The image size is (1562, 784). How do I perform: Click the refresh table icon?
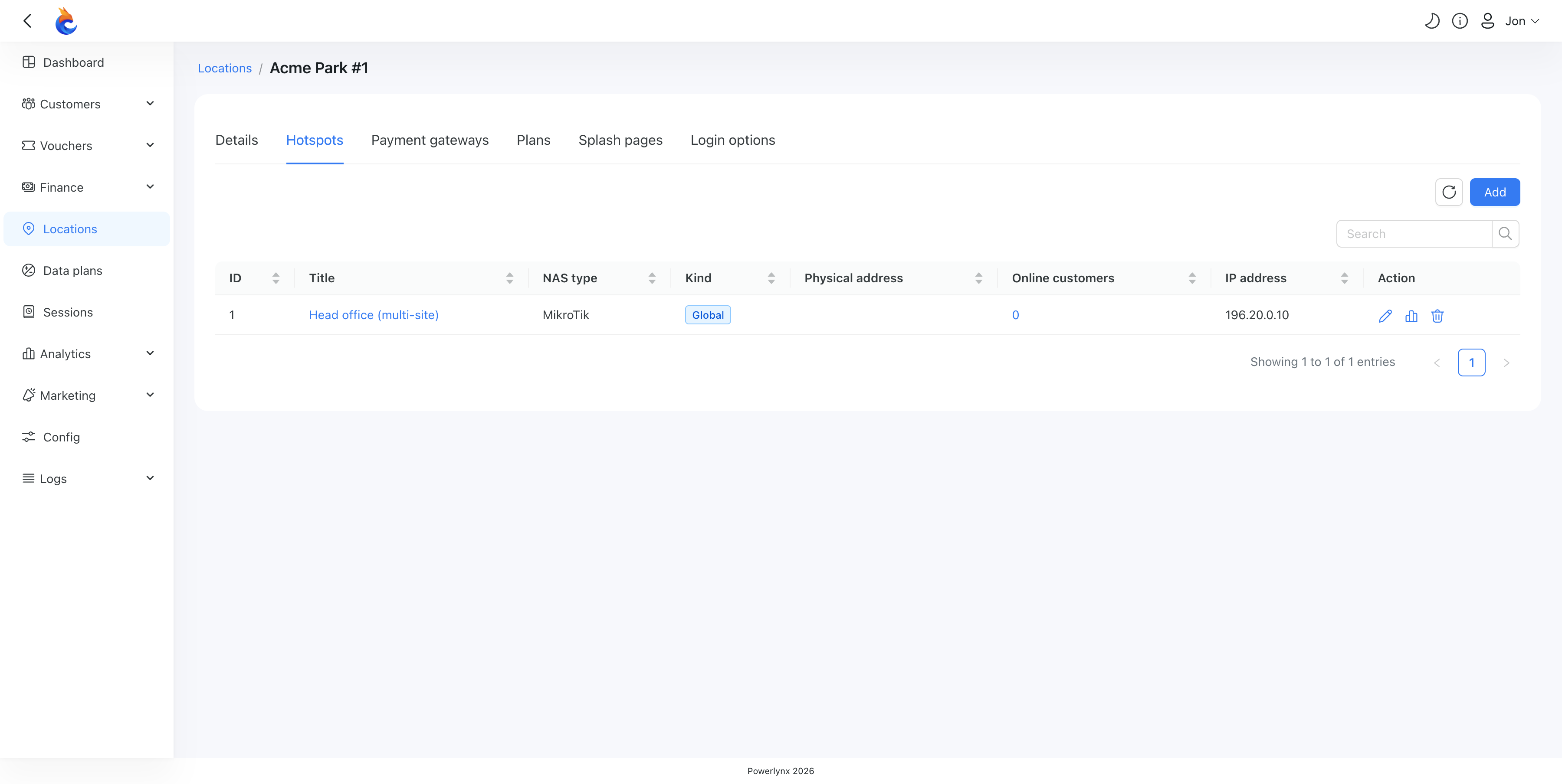1449,192
